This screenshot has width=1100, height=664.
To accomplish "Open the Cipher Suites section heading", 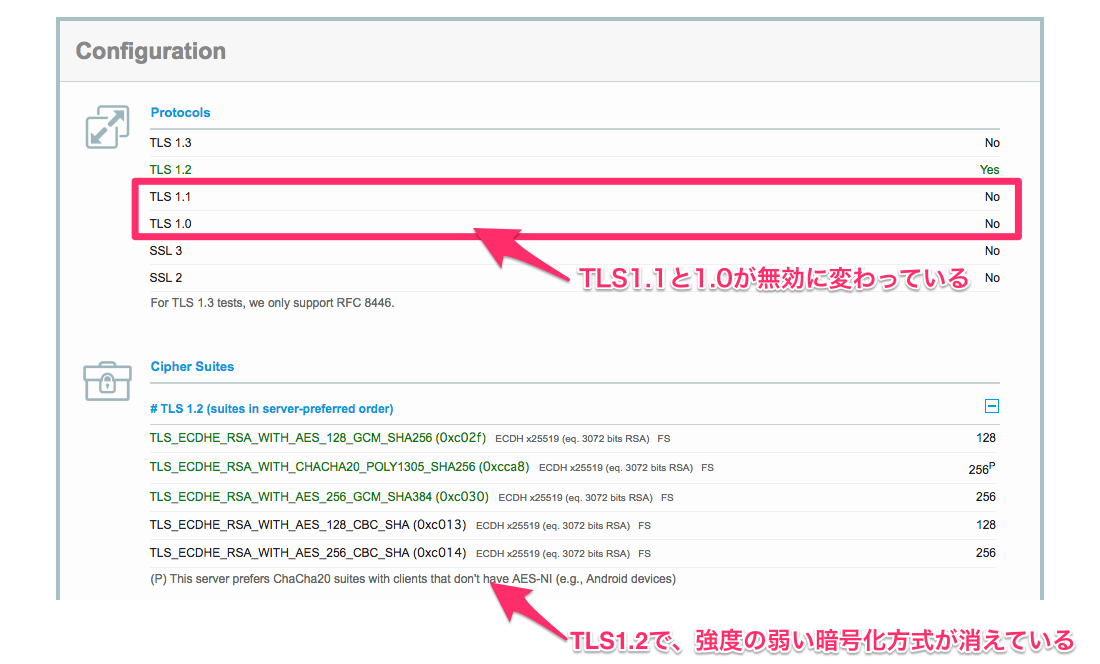I will pos(192,367).
